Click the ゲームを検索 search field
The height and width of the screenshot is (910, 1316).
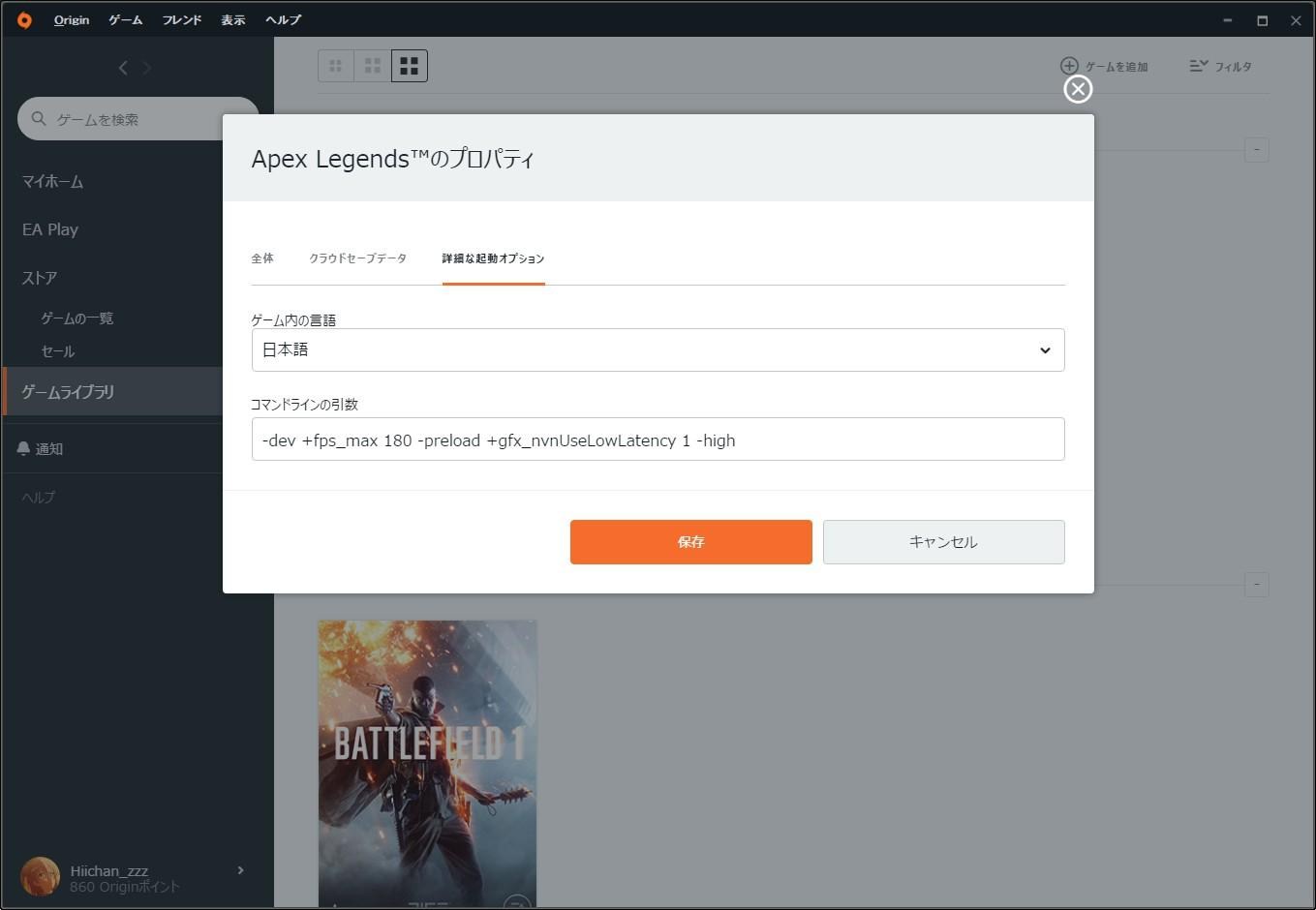[x=138, y=119]
